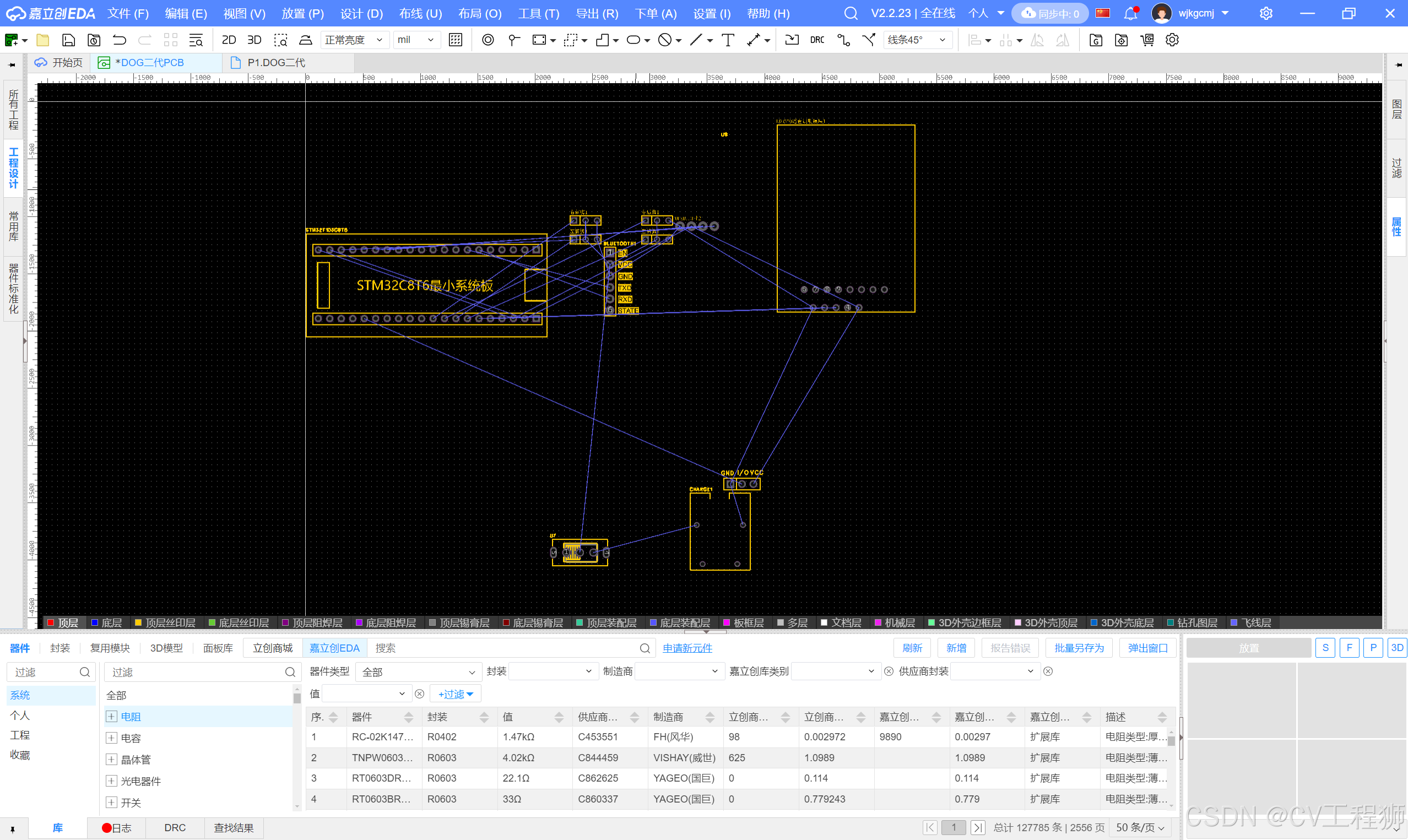Toggle the 文档层 layer
The width and height of the screenshot is (1408, 840).
point(841,622)
